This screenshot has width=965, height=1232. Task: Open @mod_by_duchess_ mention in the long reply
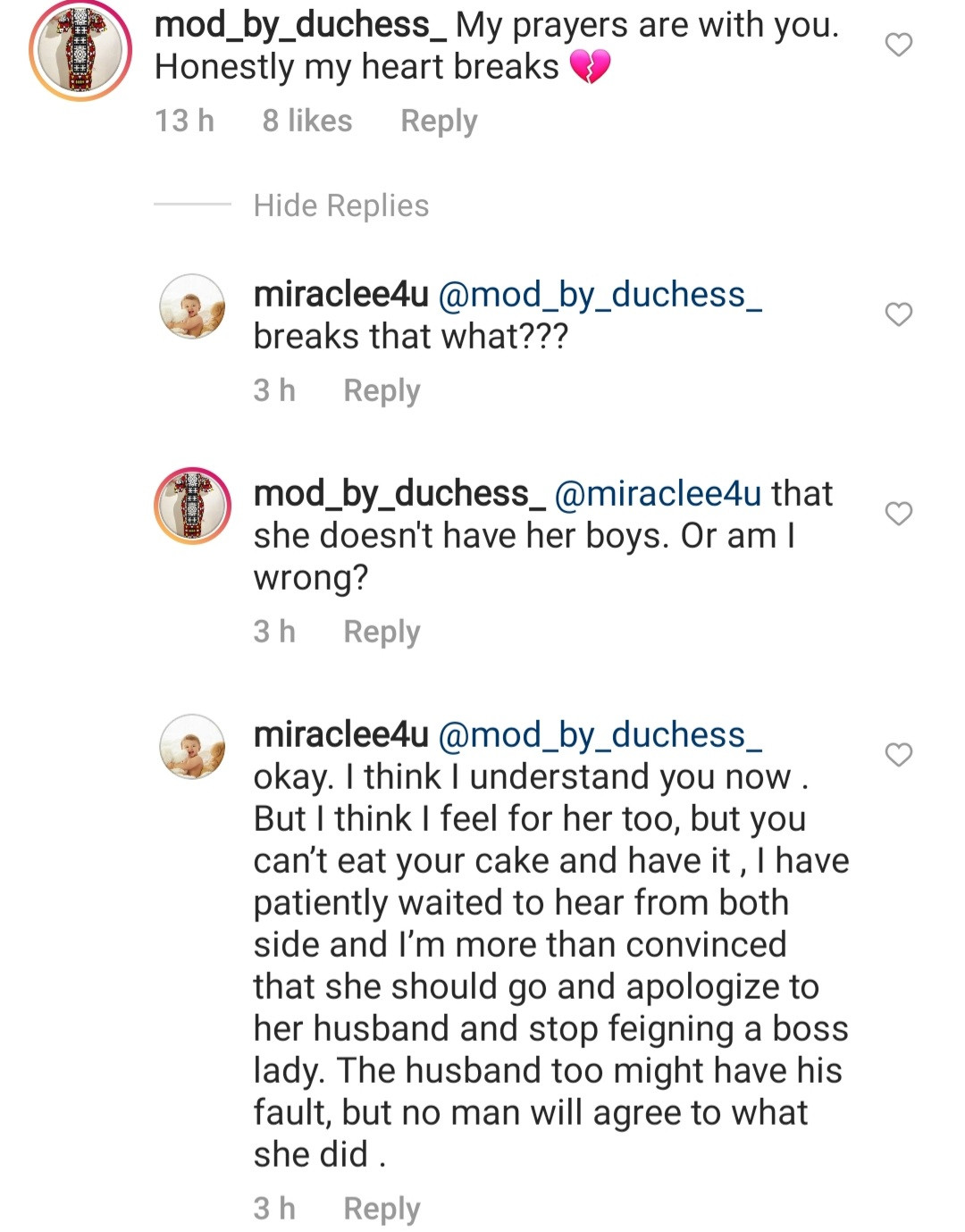pos(600,734)
